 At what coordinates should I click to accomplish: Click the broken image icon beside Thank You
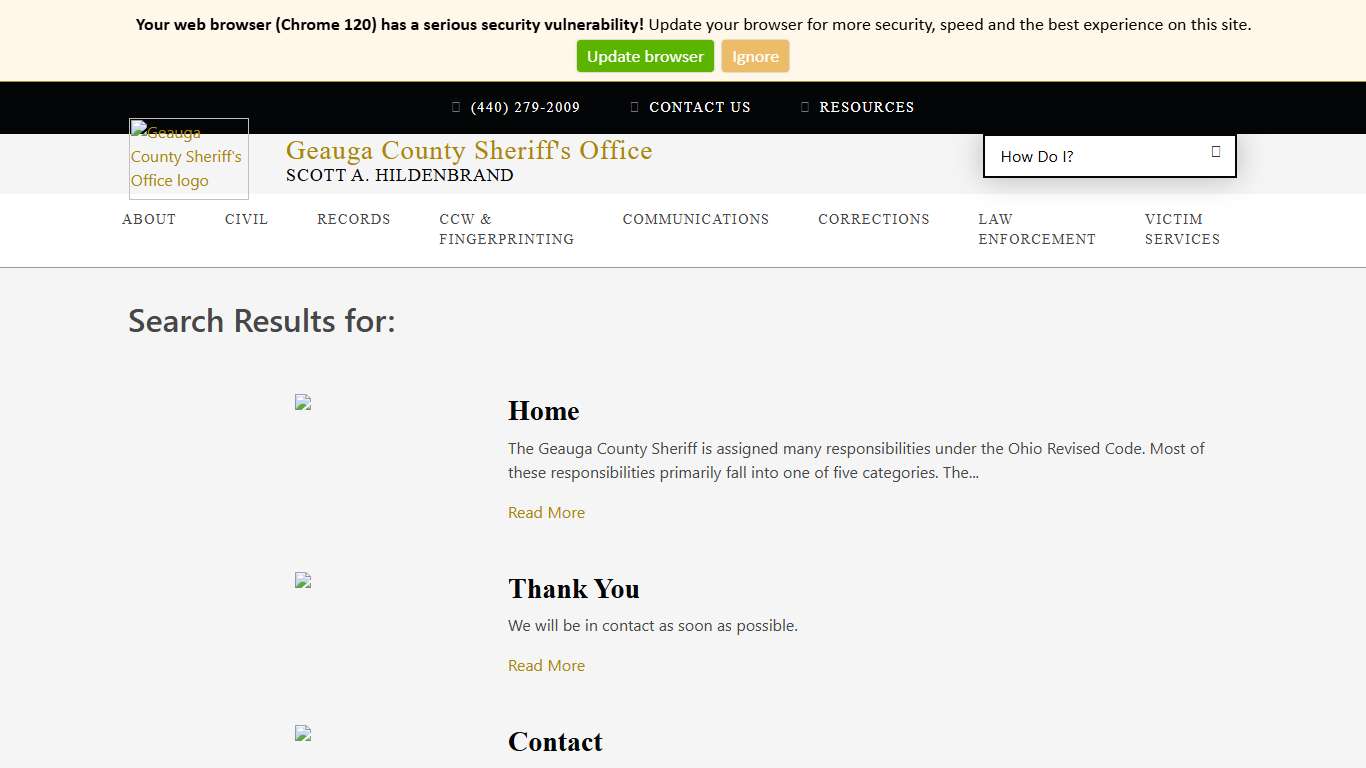[x=303, y=580]
